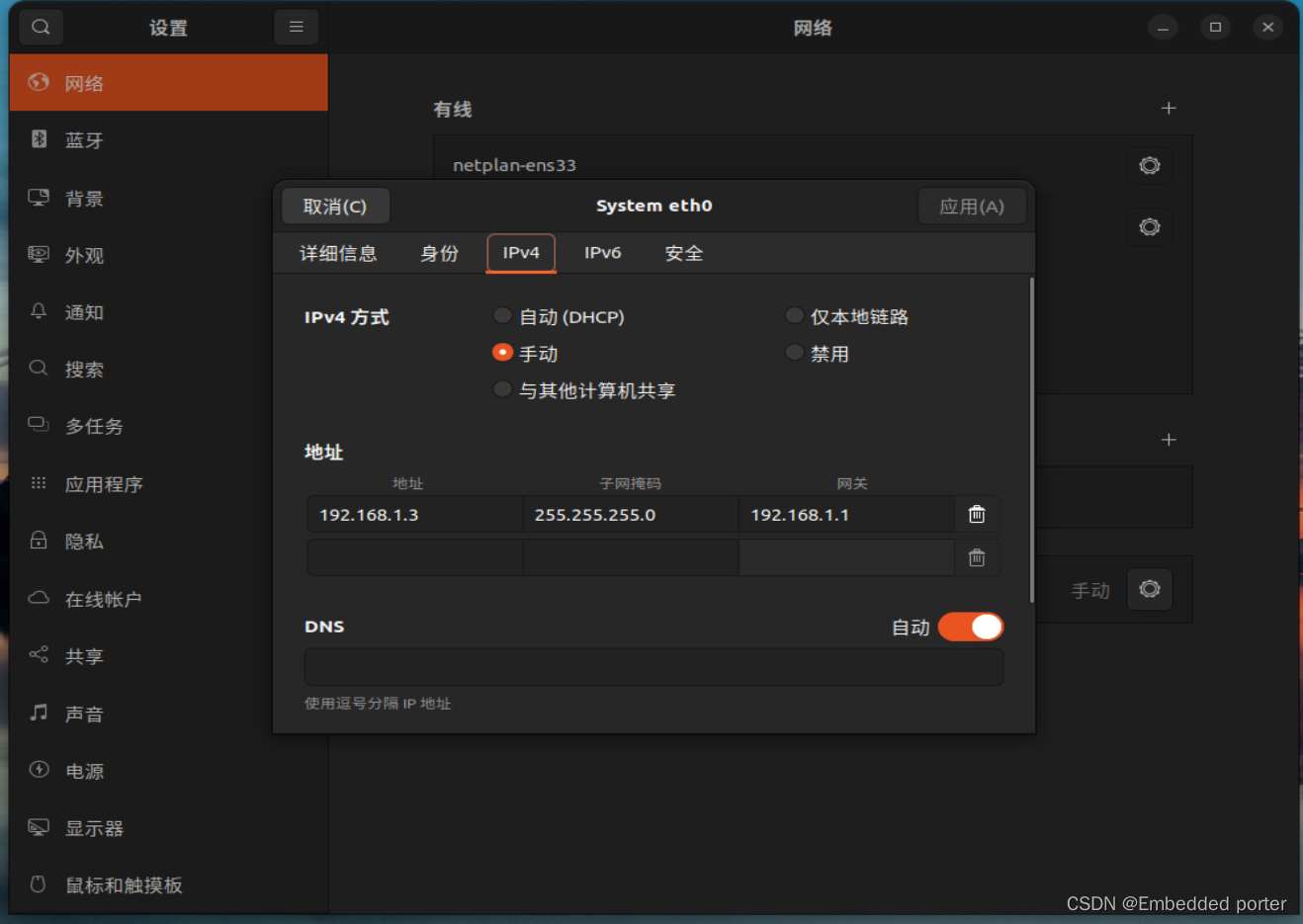Click the empty address field in second row
Image resolution: width=1303 pixels, height=924 pixels.
point(414,557)
